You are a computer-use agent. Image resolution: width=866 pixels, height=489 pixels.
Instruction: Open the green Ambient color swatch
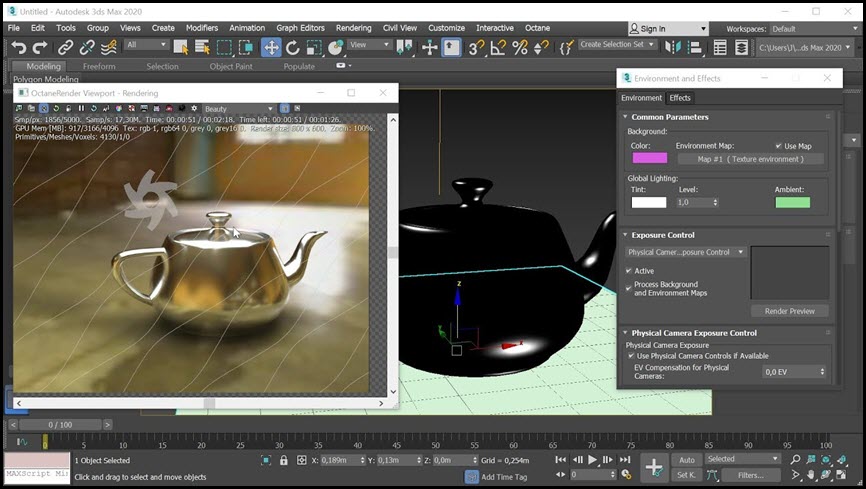[793, 202]
